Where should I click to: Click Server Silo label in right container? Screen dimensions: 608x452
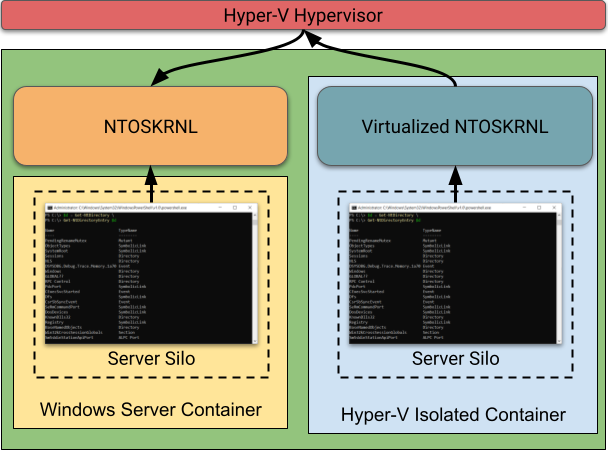[456, 358]
